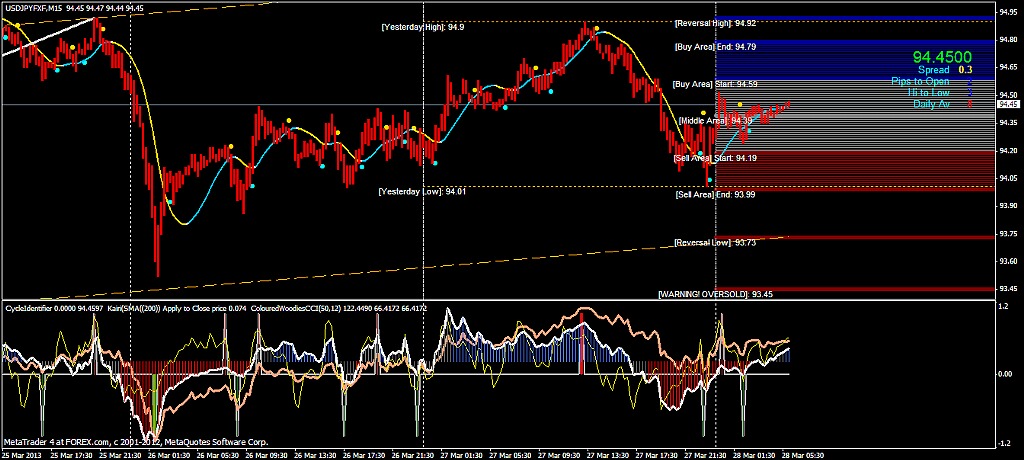Click 0.00 on the indicator scale
Viewport: 1024px width, 460px height.
(1006, 374)
